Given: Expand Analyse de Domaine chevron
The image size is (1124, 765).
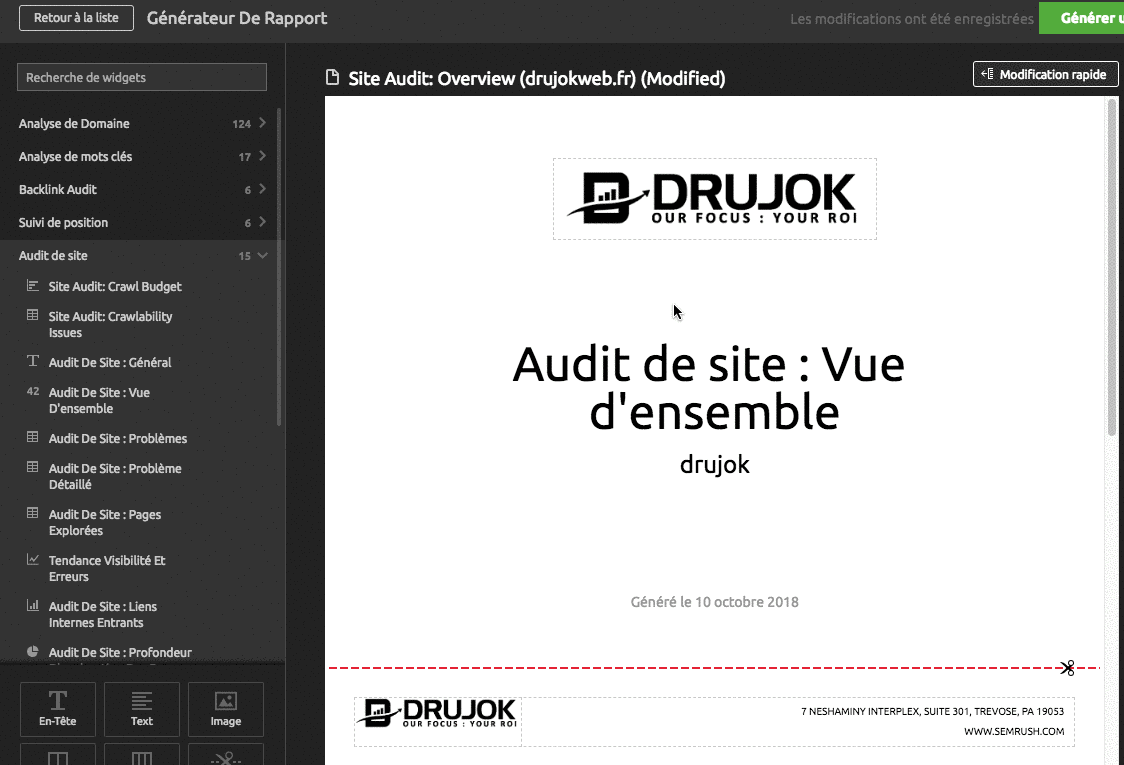Looking at the screenshot, I should coord(262,123).
